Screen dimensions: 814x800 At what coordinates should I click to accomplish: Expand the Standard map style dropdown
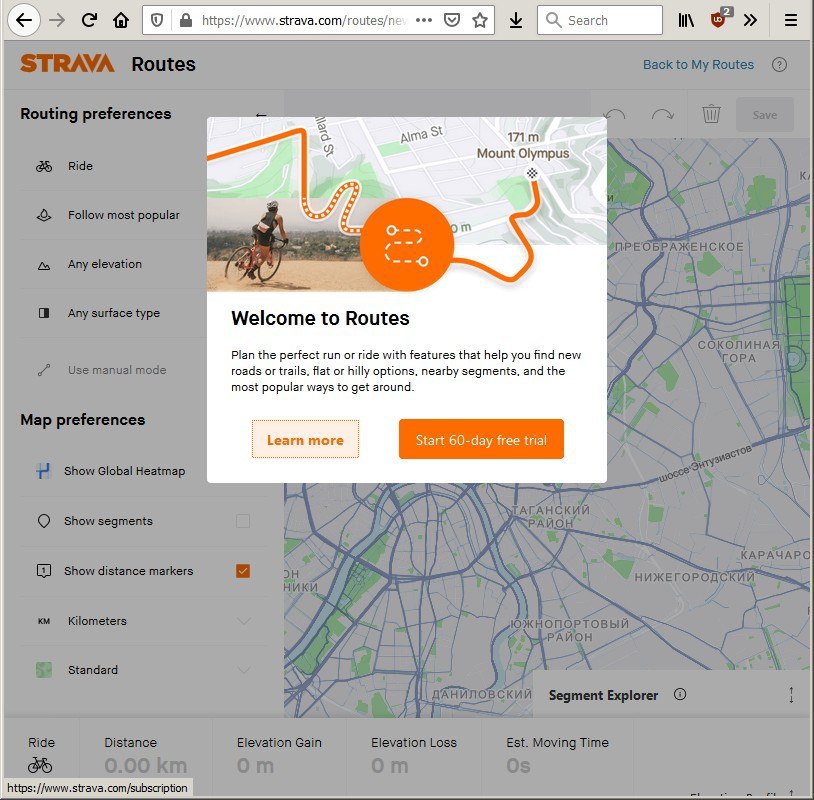143,670
